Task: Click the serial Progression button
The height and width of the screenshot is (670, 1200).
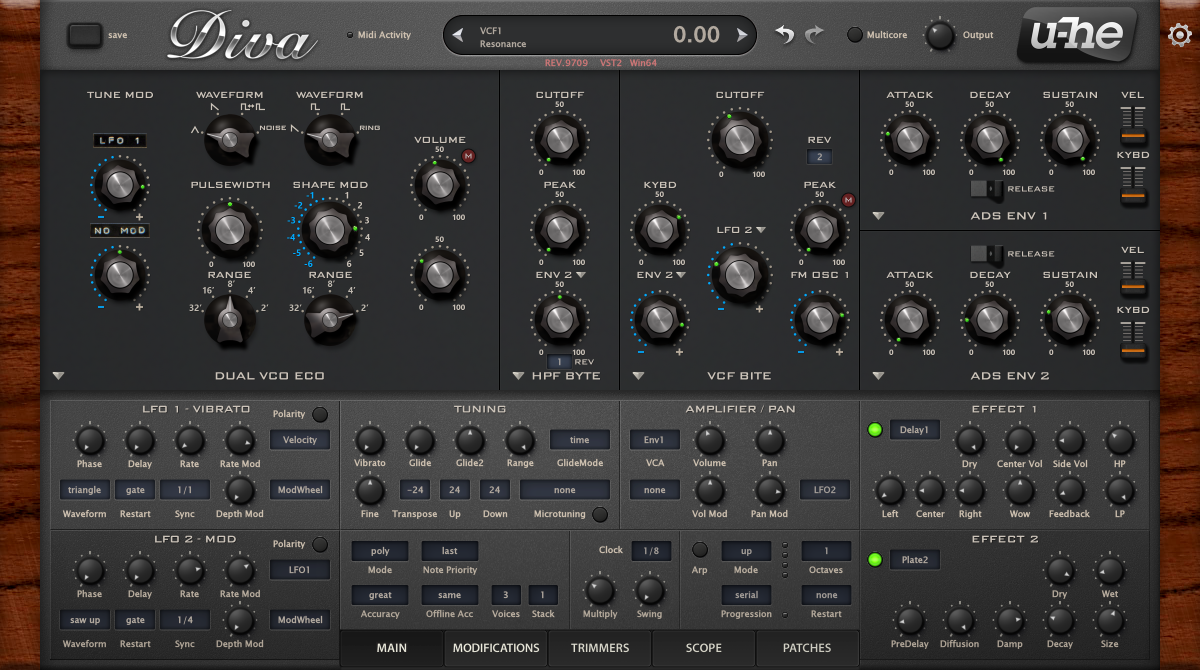Action: (746, 595)
